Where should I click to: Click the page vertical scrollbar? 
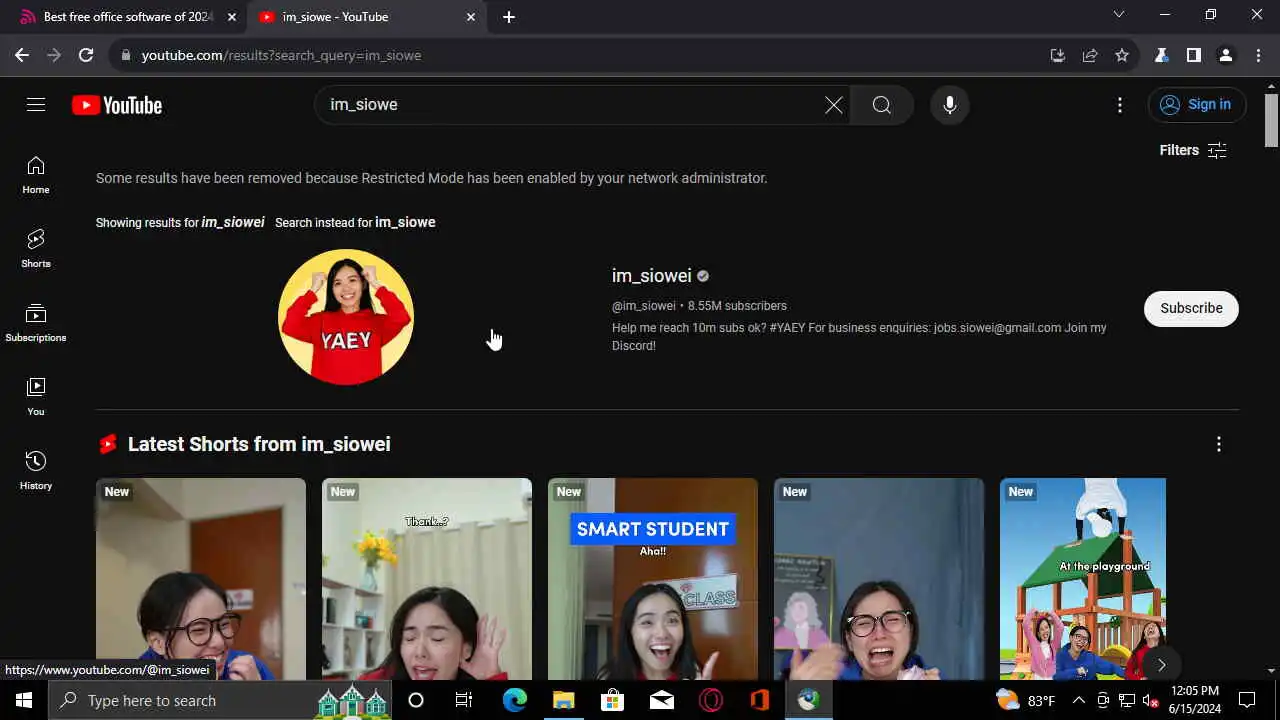pos(1271,120)
